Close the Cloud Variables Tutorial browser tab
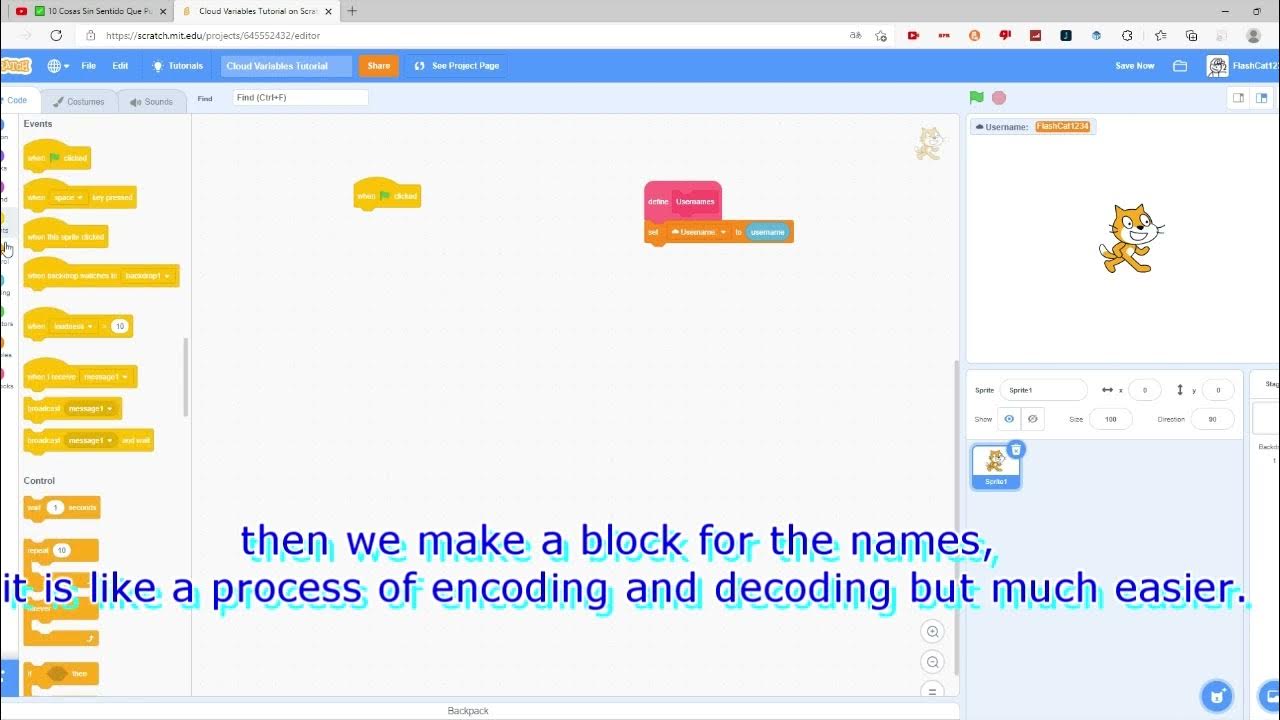Image resolution: width=1280 pixels, height=720 pixels. click(x=328, y=11)
